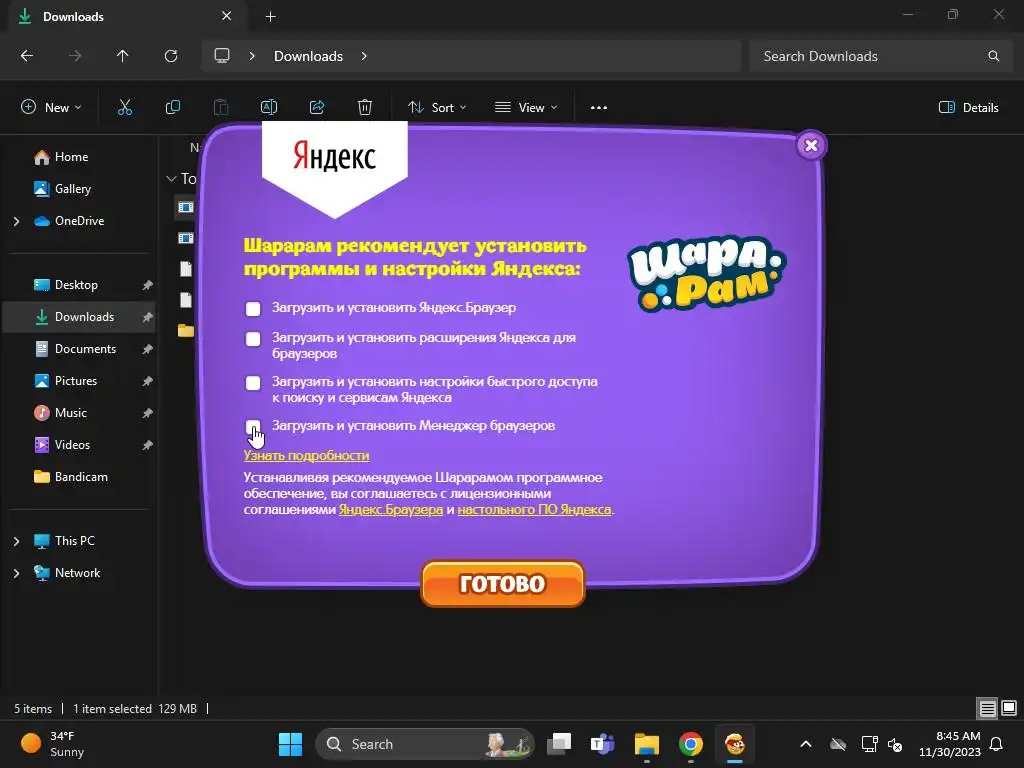Open the Bandicam folder in sidebar

(x=81, y=477)
